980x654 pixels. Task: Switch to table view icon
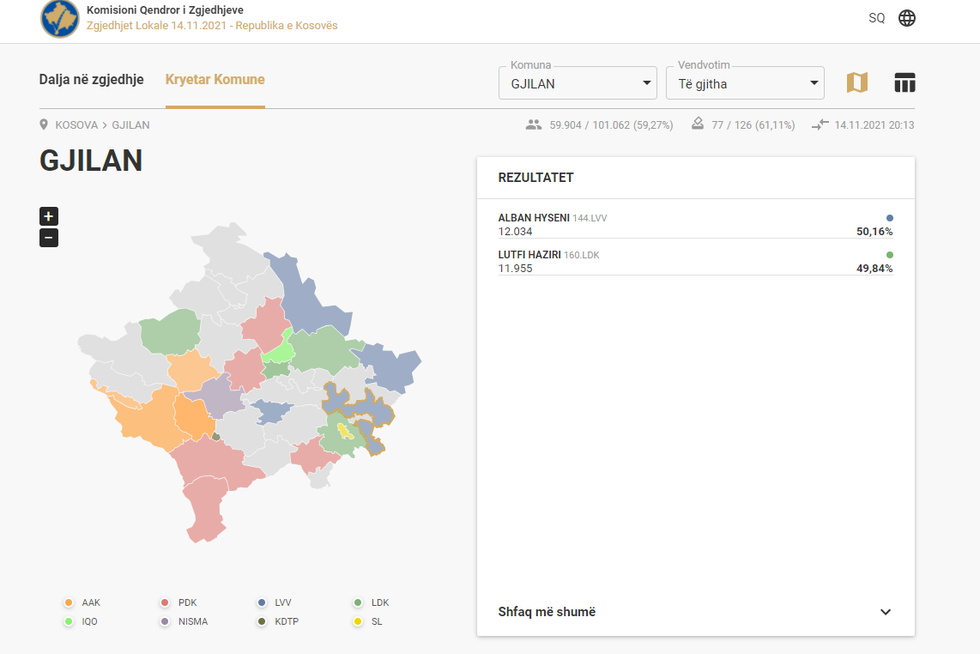coord(905,83)
